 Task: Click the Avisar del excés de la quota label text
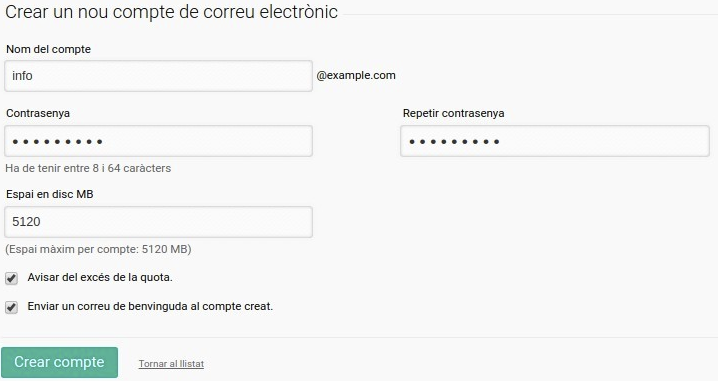point(100,278)
